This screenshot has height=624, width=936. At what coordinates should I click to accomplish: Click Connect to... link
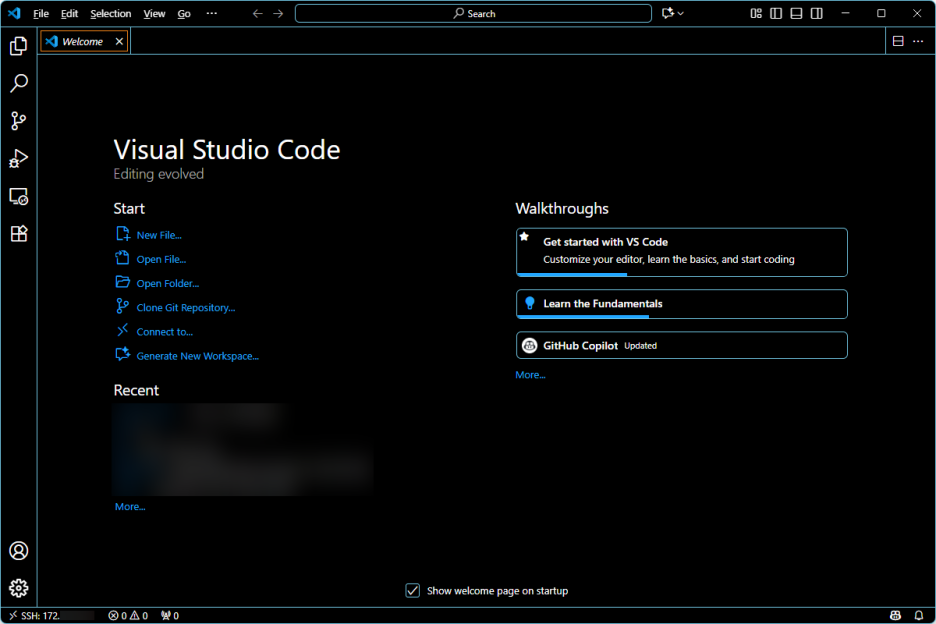pyautogui.click(x=165, y=332)
